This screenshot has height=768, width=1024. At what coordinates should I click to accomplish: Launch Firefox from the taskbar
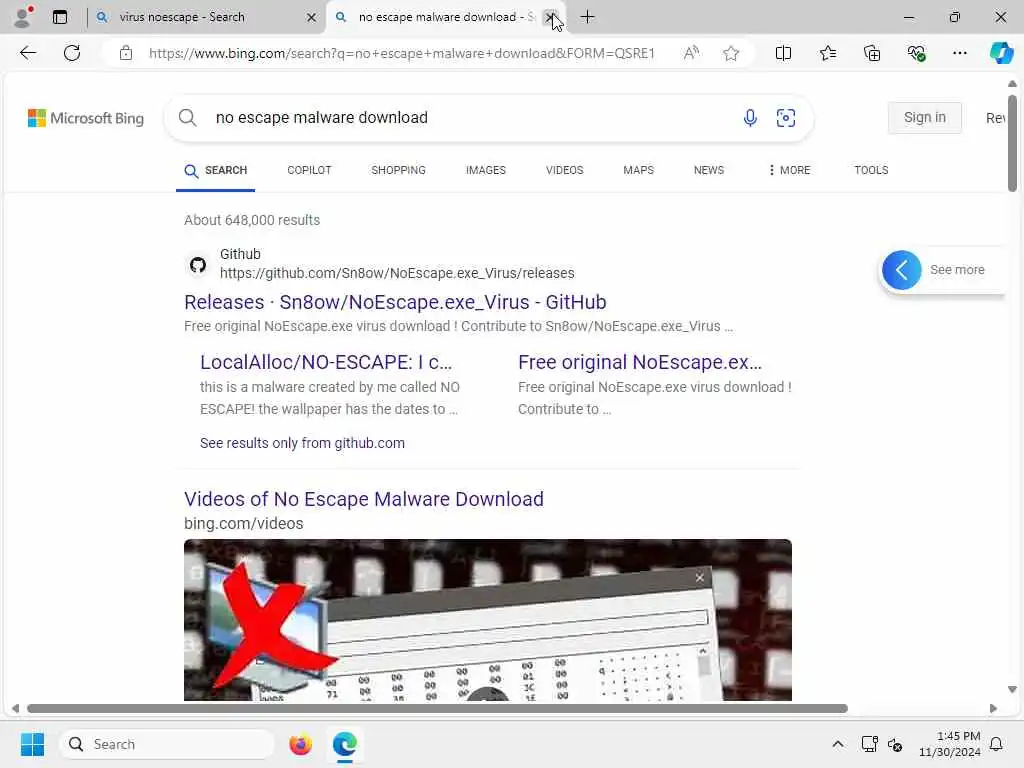300,744
